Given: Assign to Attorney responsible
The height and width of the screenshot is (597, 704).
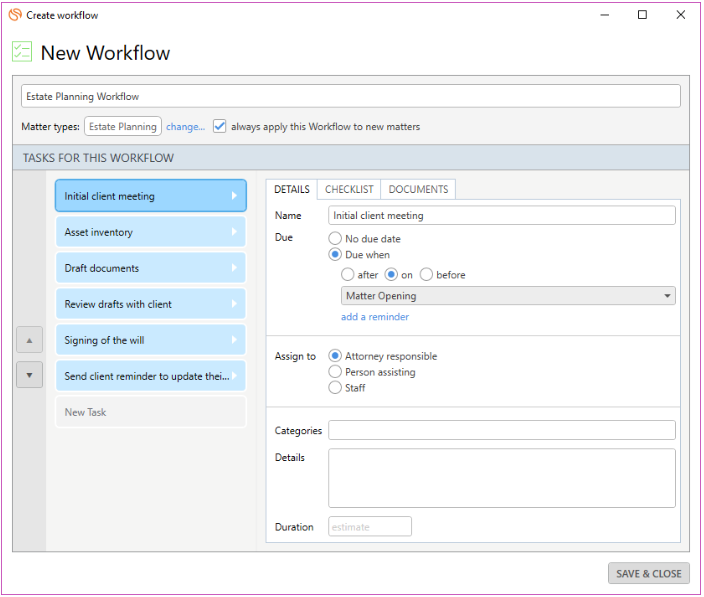Looking at the screenshot, I should coord(335,356).
